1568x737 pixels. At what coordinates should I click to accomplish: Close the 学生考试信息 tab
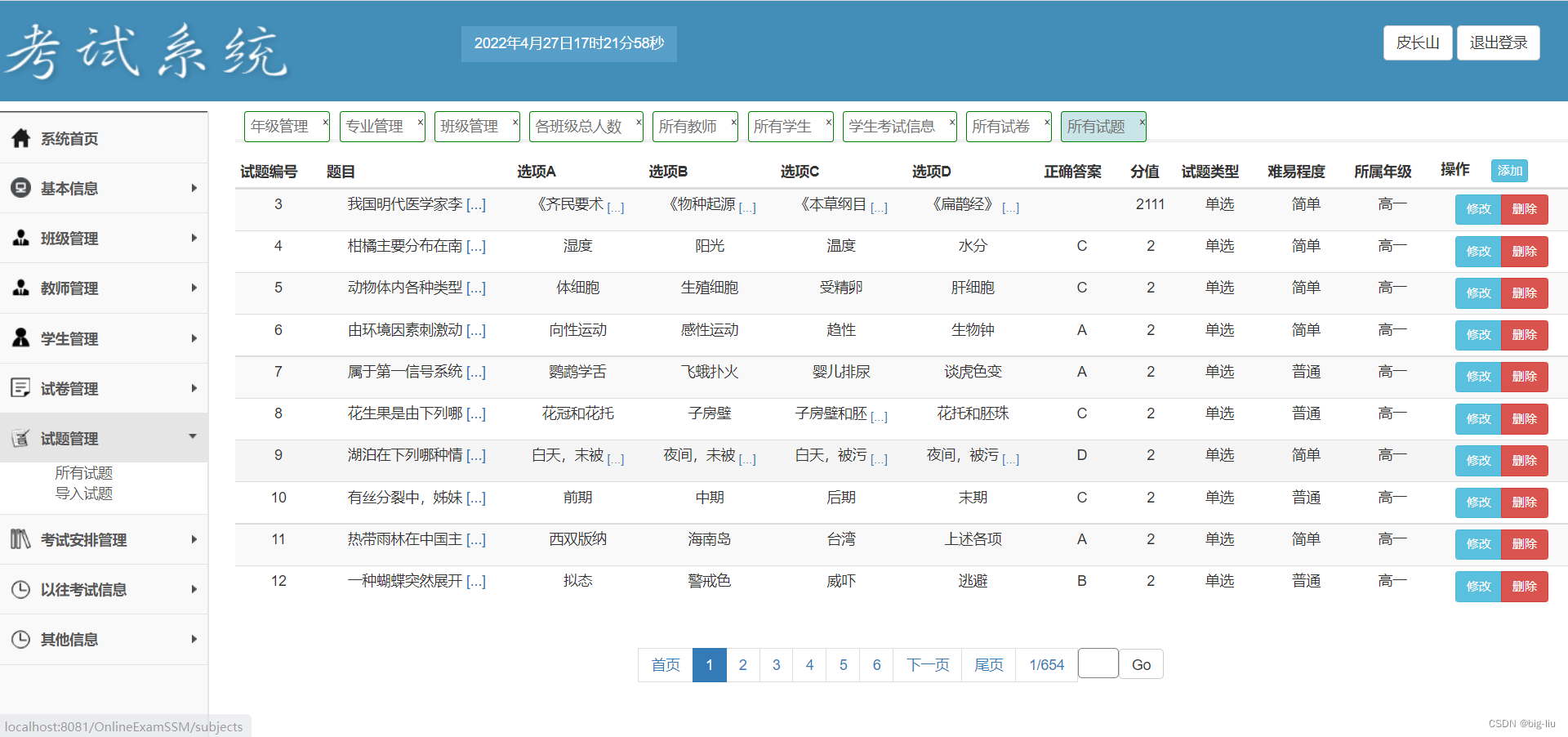click(x=952, y=122)
